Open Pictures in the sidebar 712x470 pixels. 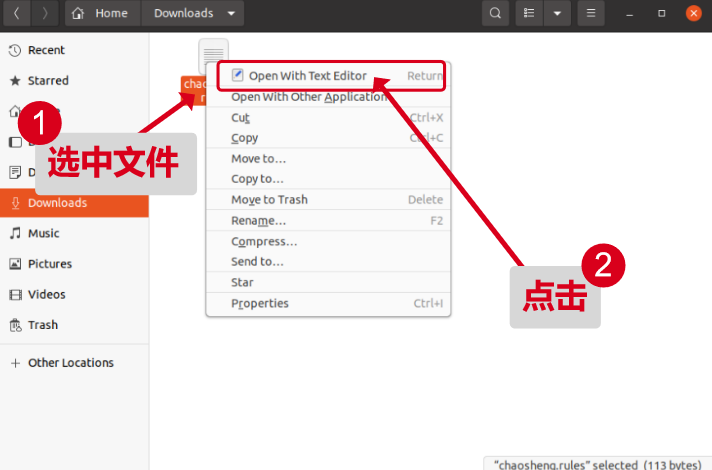point(49,264)
